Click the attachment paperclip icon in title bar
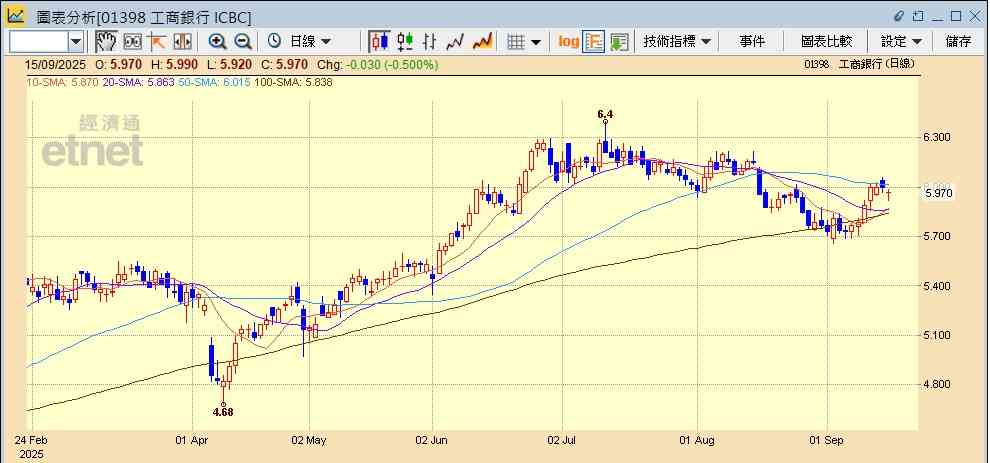This screenshot has height=463, width=990. click(900, 16)
